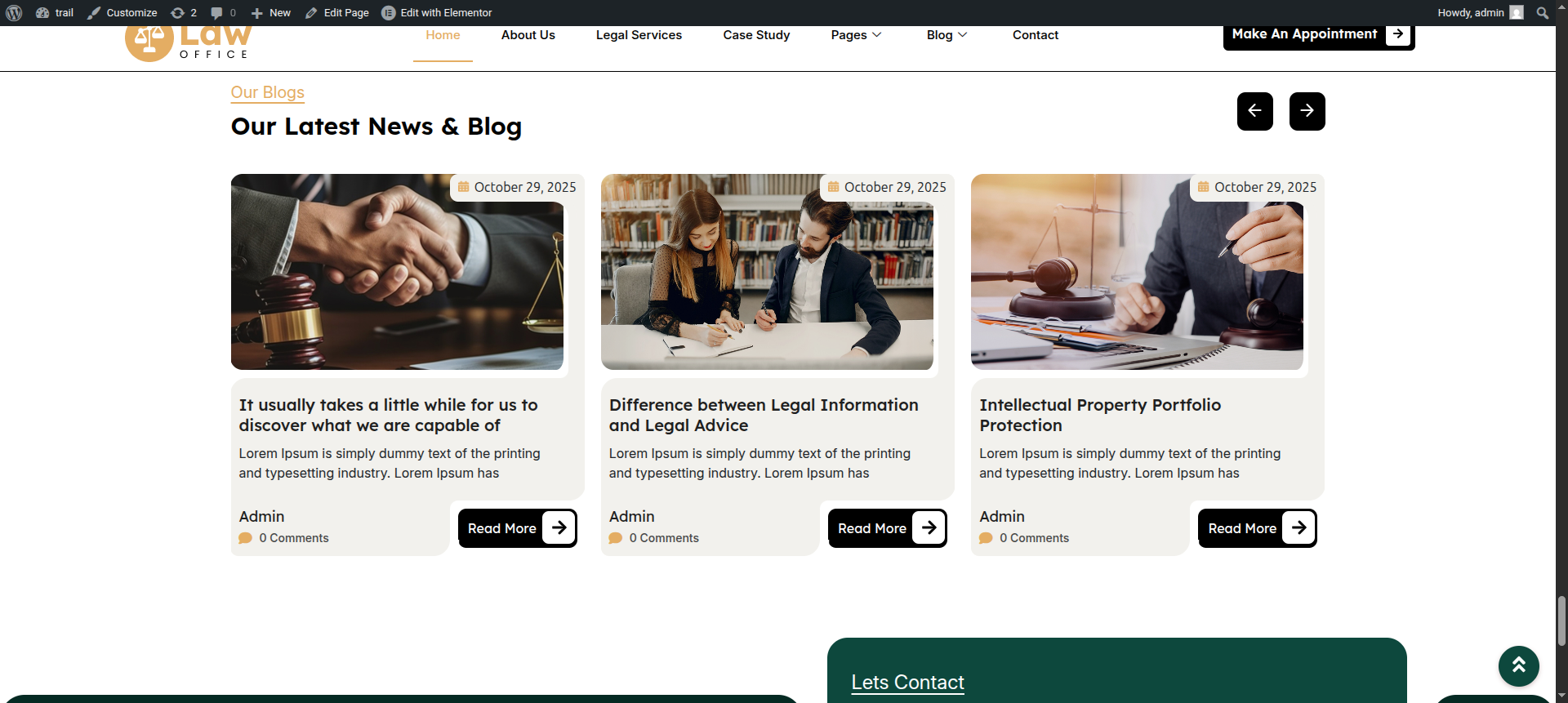Open the Difference between Legal Information article title
This screenshot has height=703, width=1568.
[x=763, y=415]
